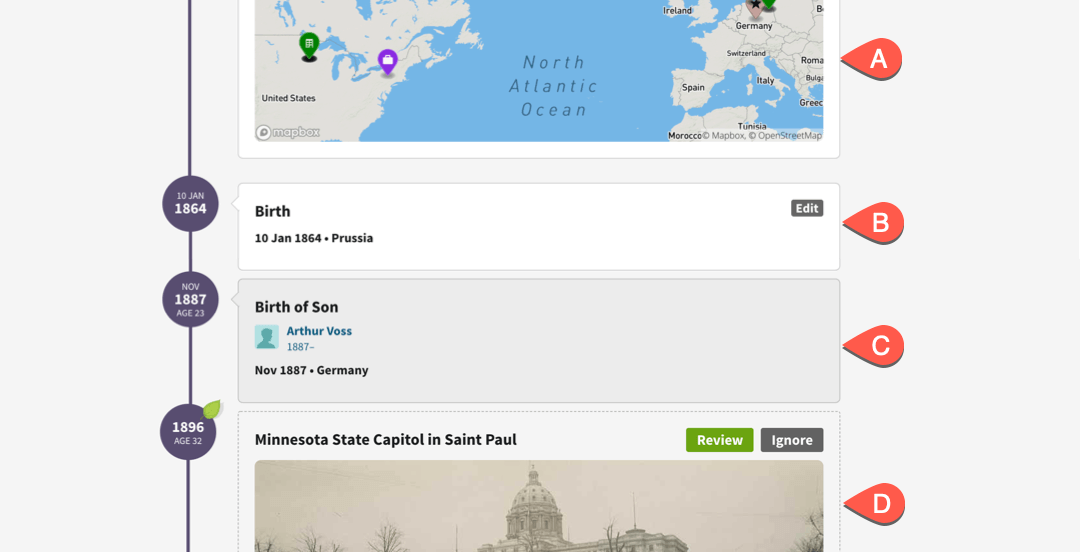Click the green leaf hint on 1896
This screenshot has height=552, width=1080.
(211, 409)
